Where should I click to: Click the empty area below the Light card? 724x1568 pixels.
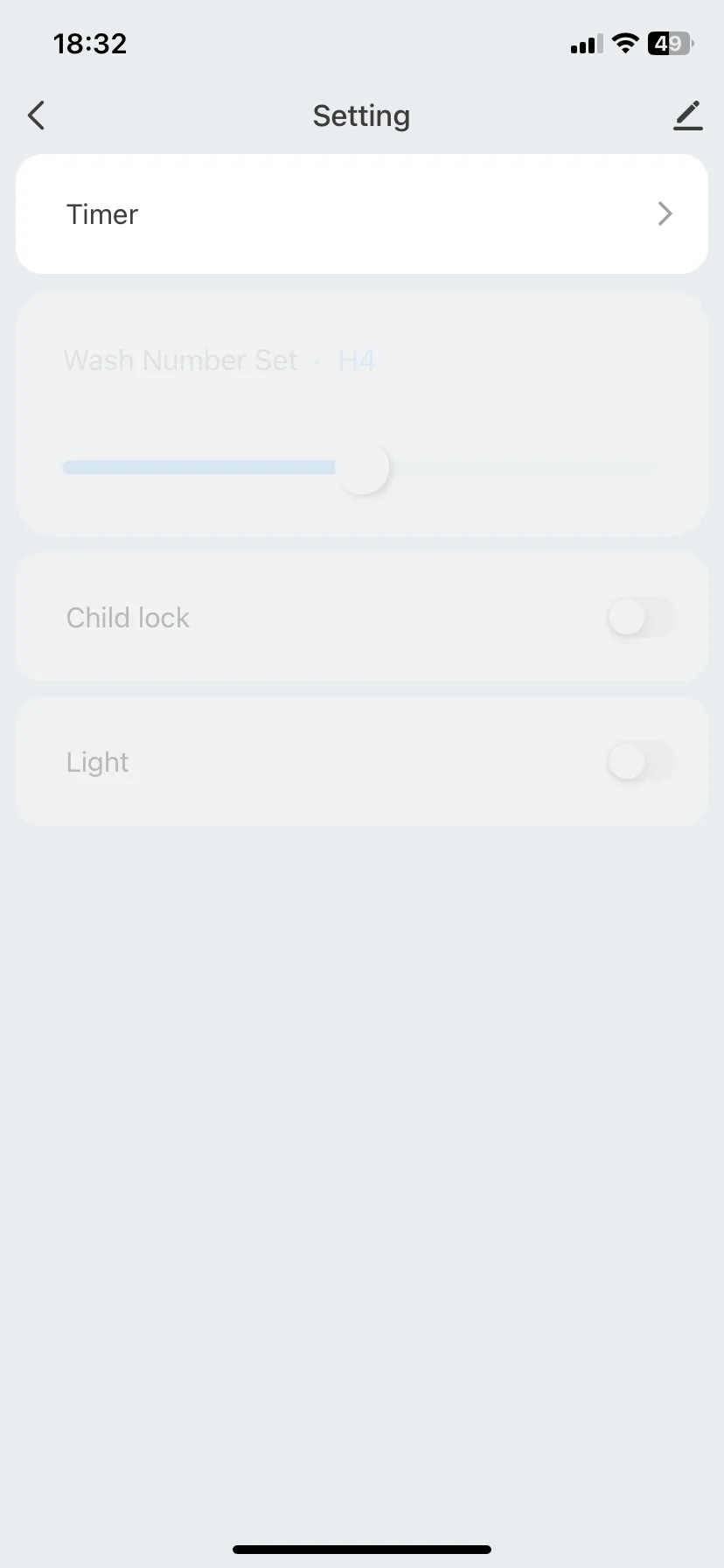pos(362,1137)
